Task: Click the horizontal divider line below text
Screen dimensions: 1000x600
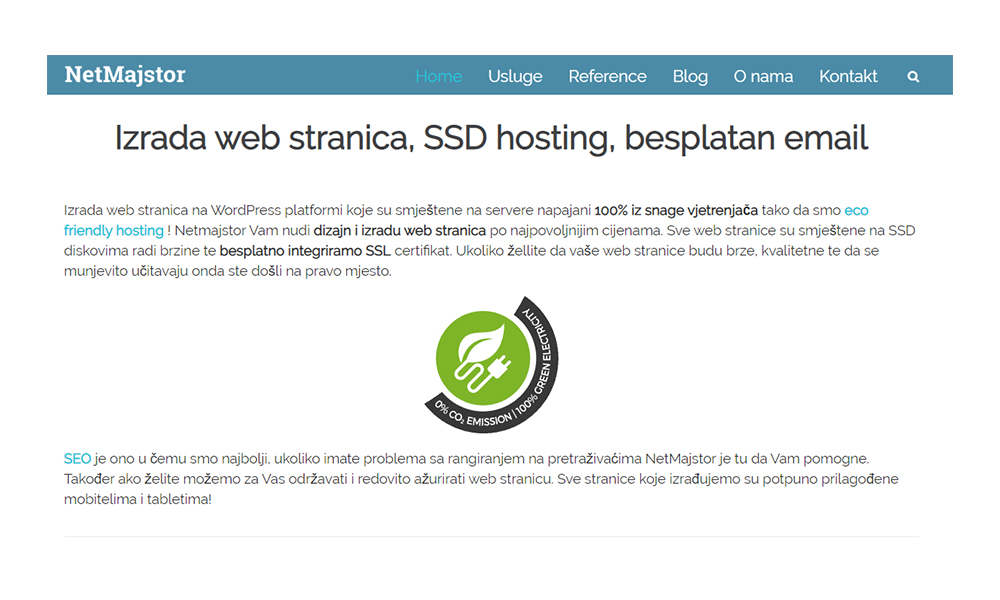Action: click(491, 537)
